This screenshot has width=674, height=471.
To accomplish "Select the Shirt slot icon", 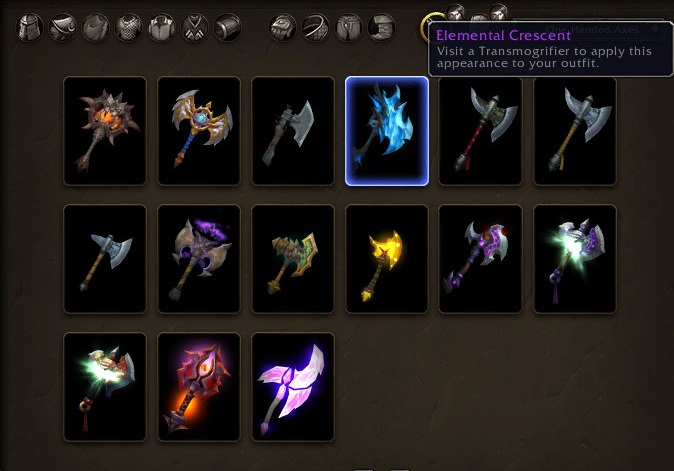I will pyautogui.click(x=162, y=27).
